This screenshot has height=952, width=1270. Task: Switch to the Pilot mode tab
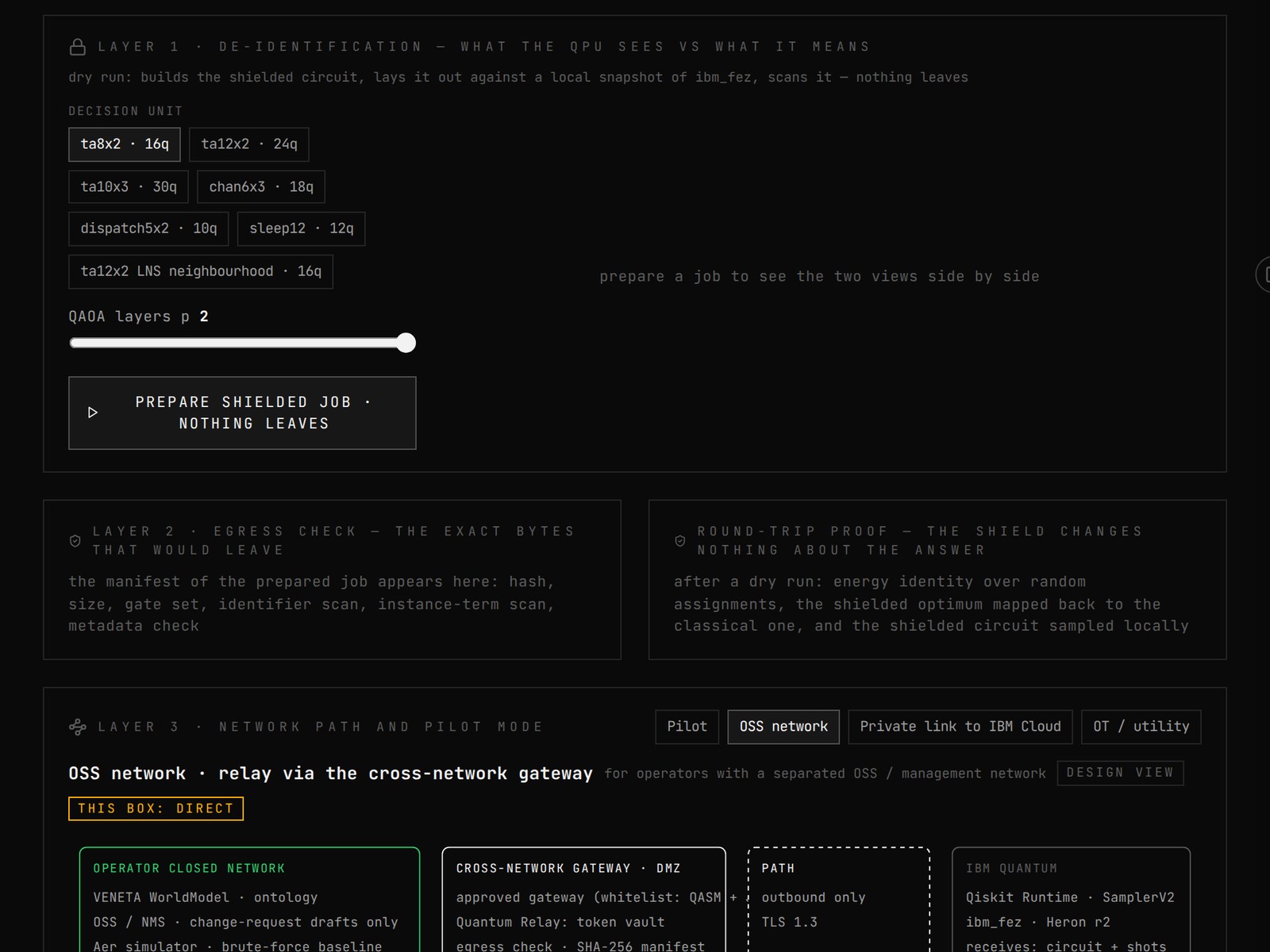pos(687,727)
